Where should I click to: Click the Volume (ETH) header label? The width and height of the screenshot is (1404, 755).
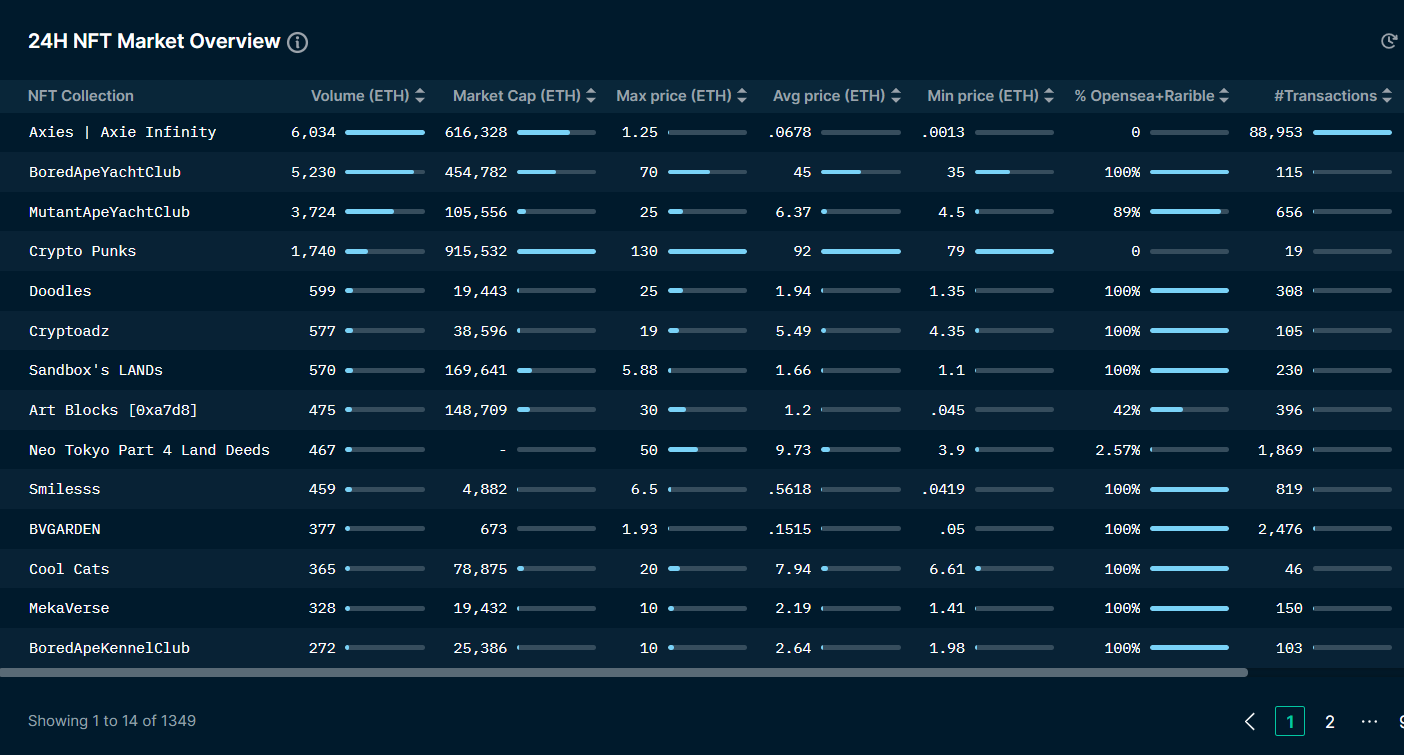click(x=360, y=96)
